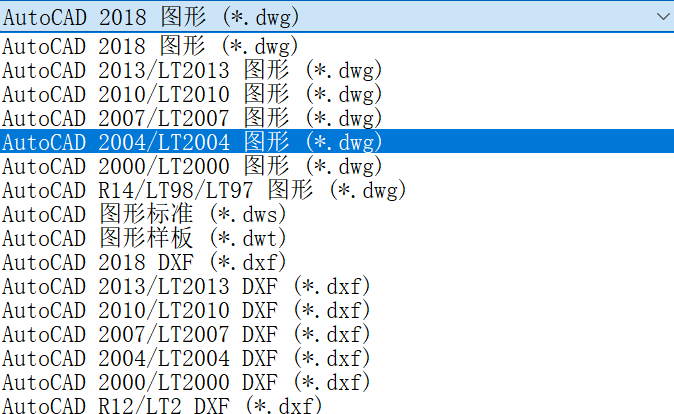The image size is (674, 414).
Task: Select AutoCAD R14/LT98/LT97 图形 (*.dwg)
Action: click(337, 190)
